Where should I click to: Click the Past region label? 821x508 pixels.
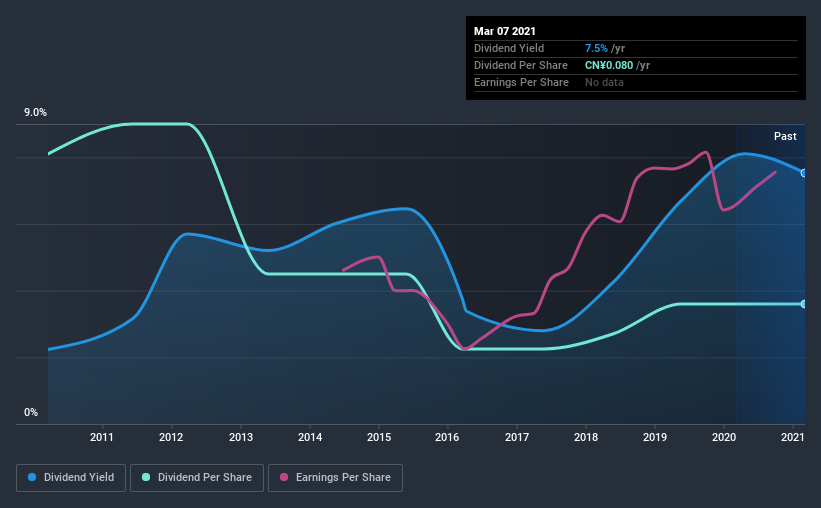(785, 136)
